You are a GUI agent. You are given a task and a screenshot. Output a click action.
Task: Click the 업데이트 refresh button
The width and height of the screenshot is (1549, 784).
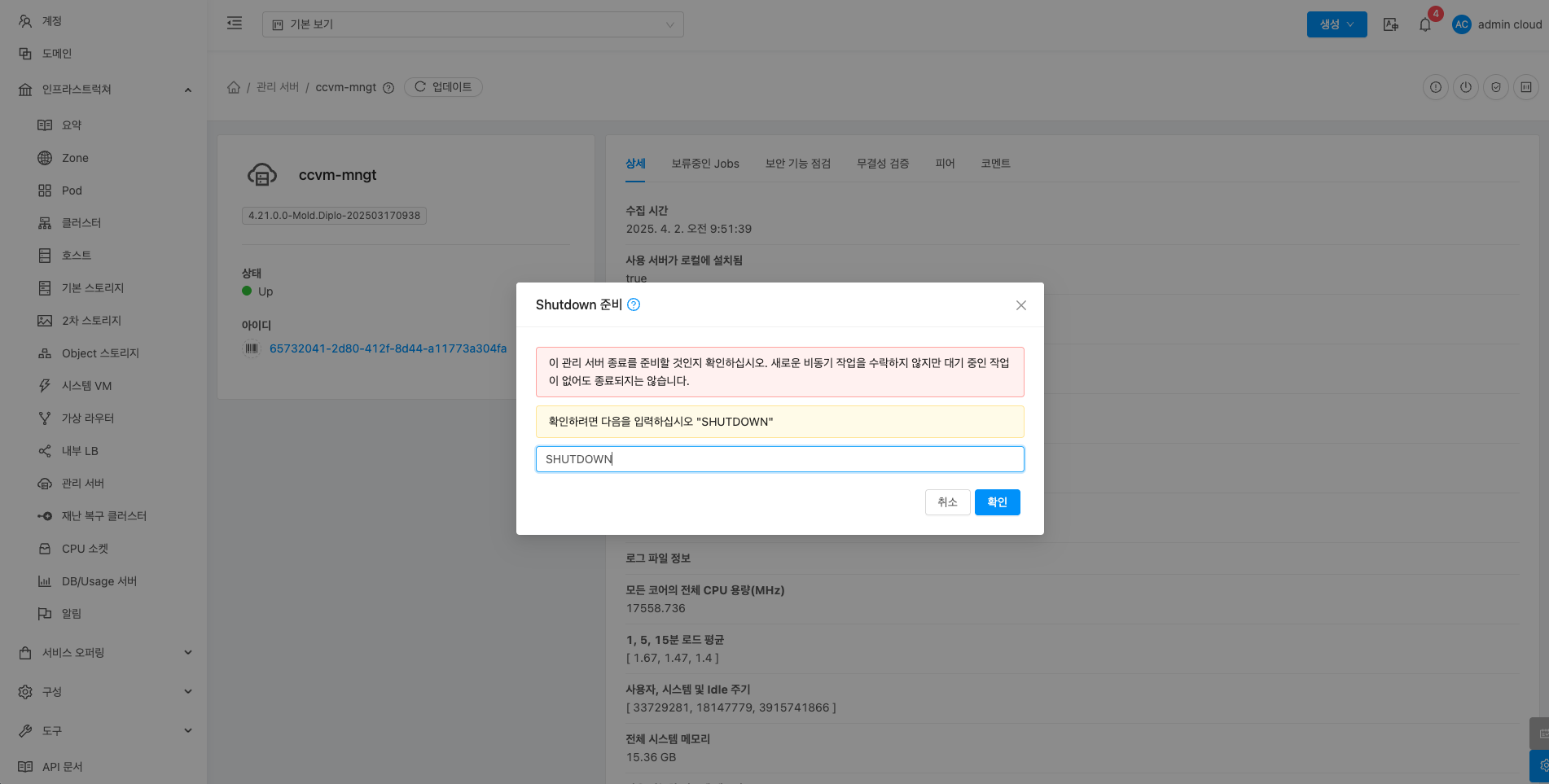pyautogui.click(x=443, y=87)
